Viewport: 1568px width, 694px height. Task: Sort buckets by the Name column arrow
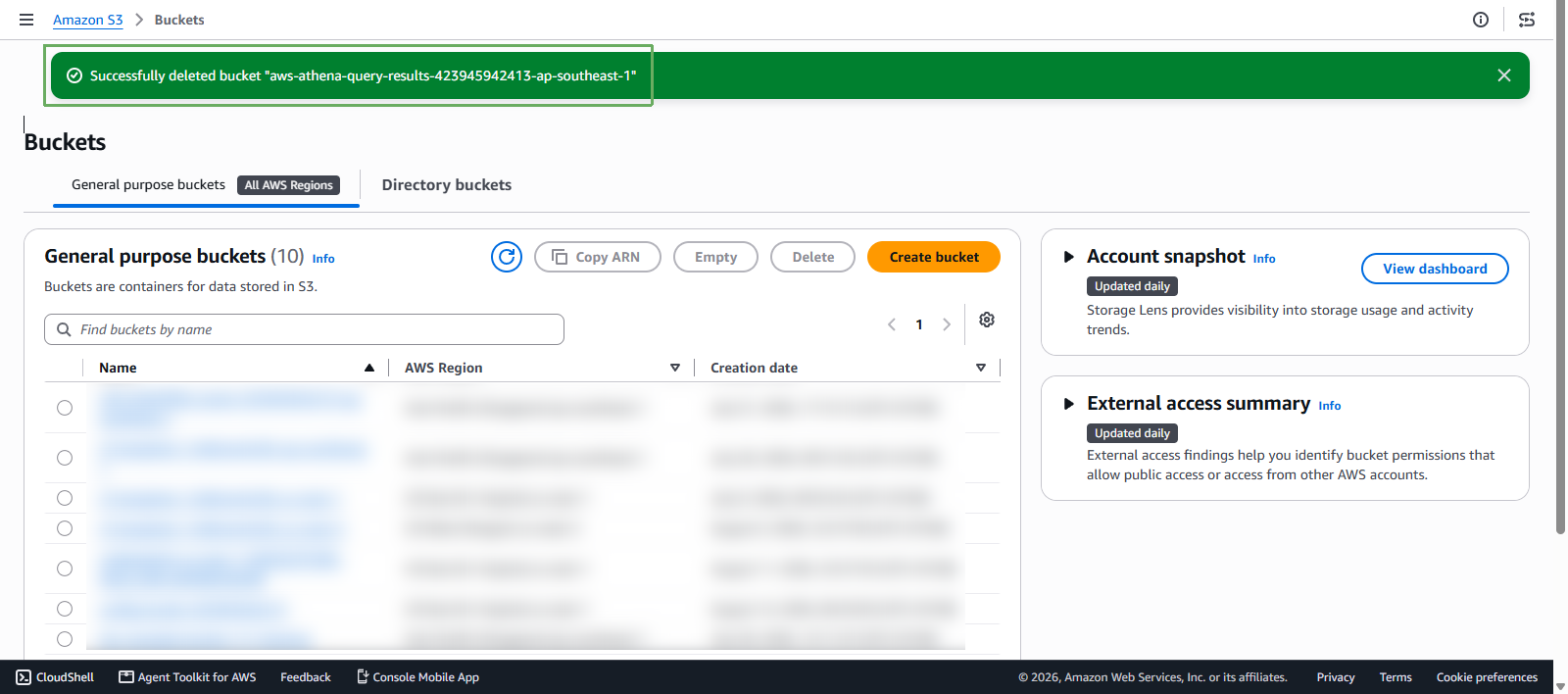(x=369, y=368)
